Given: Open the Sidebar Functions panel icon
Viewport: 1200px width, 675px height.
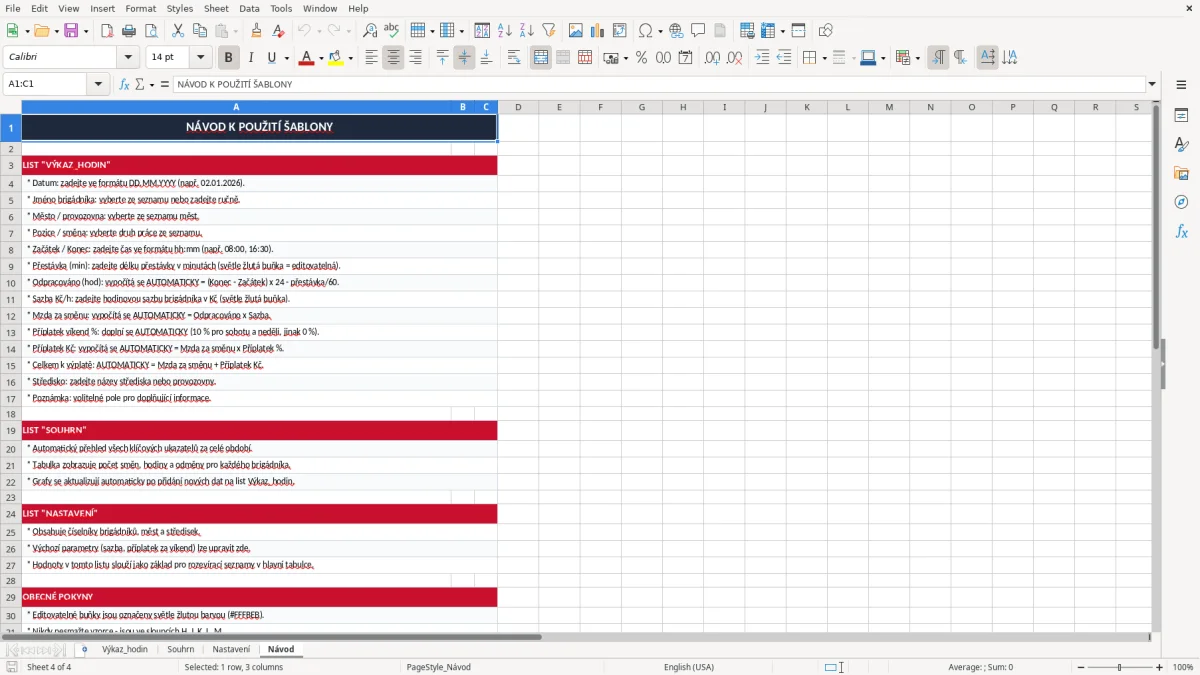Looking at the screenshot, I should 1181,231.
